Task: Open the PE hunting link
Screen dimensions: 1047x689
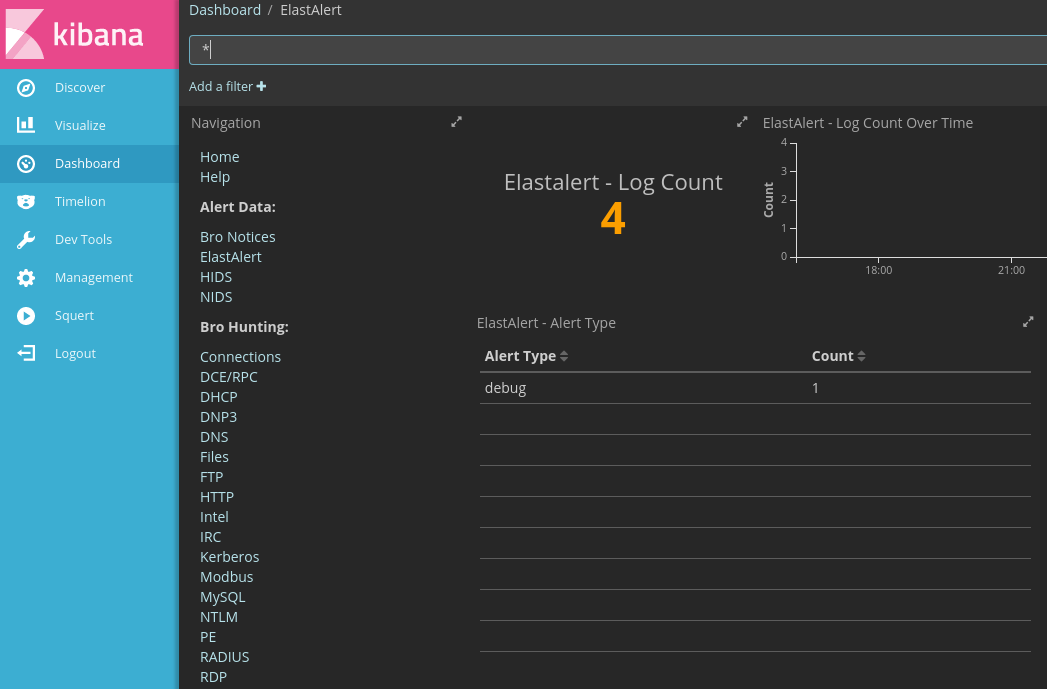Action: click(208, 638)
